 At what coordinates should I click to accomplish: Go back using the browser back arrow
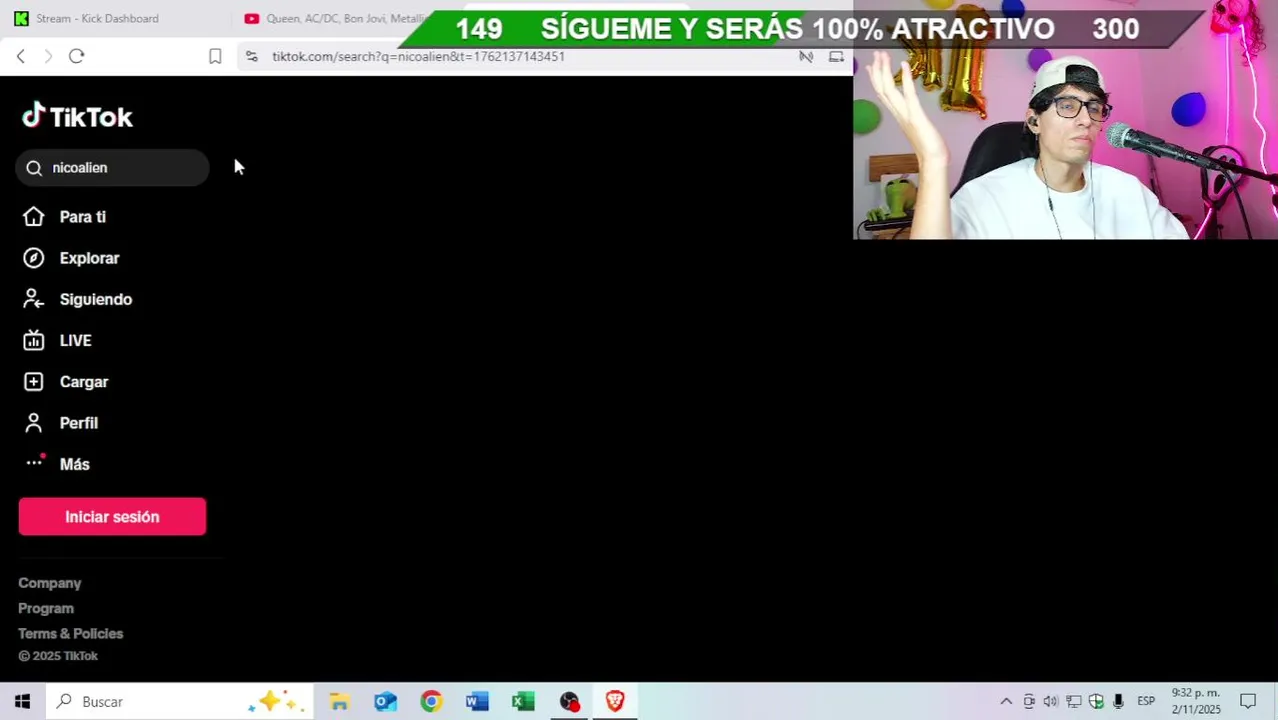(x=20, y=56)
